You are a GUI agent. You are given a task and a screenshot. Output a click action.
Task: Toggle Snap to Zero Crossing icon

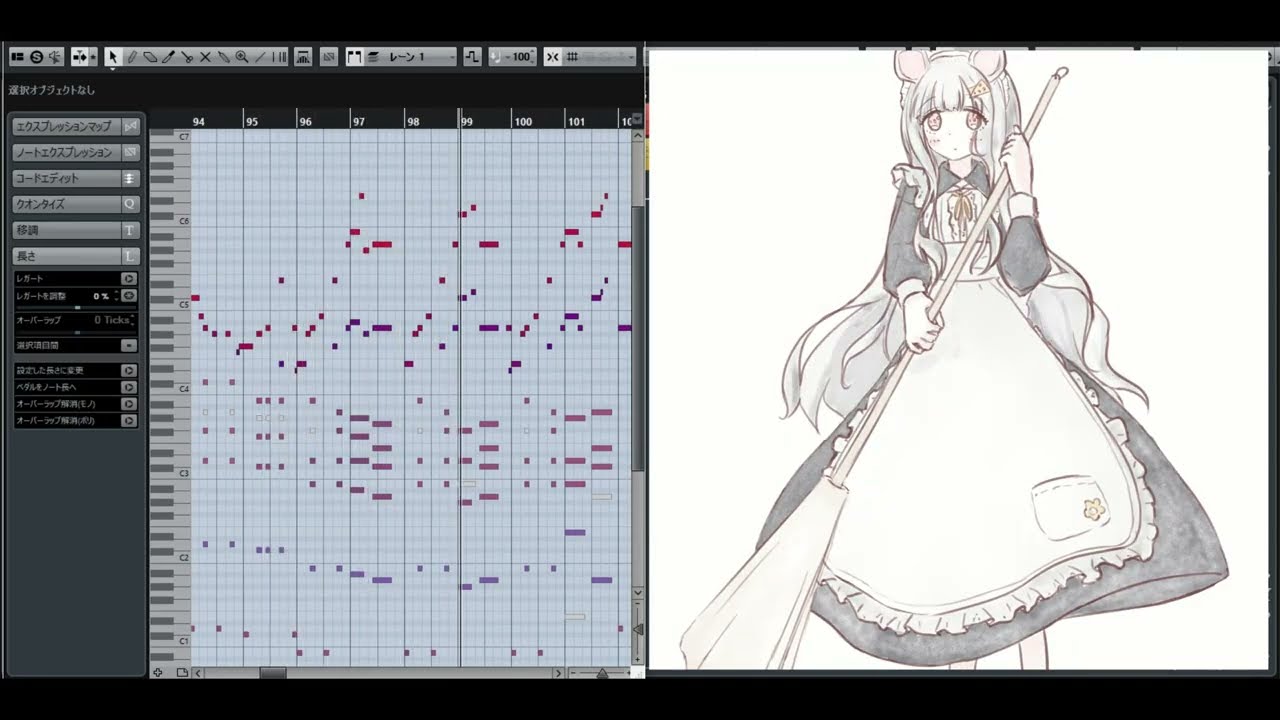(552, 57)
